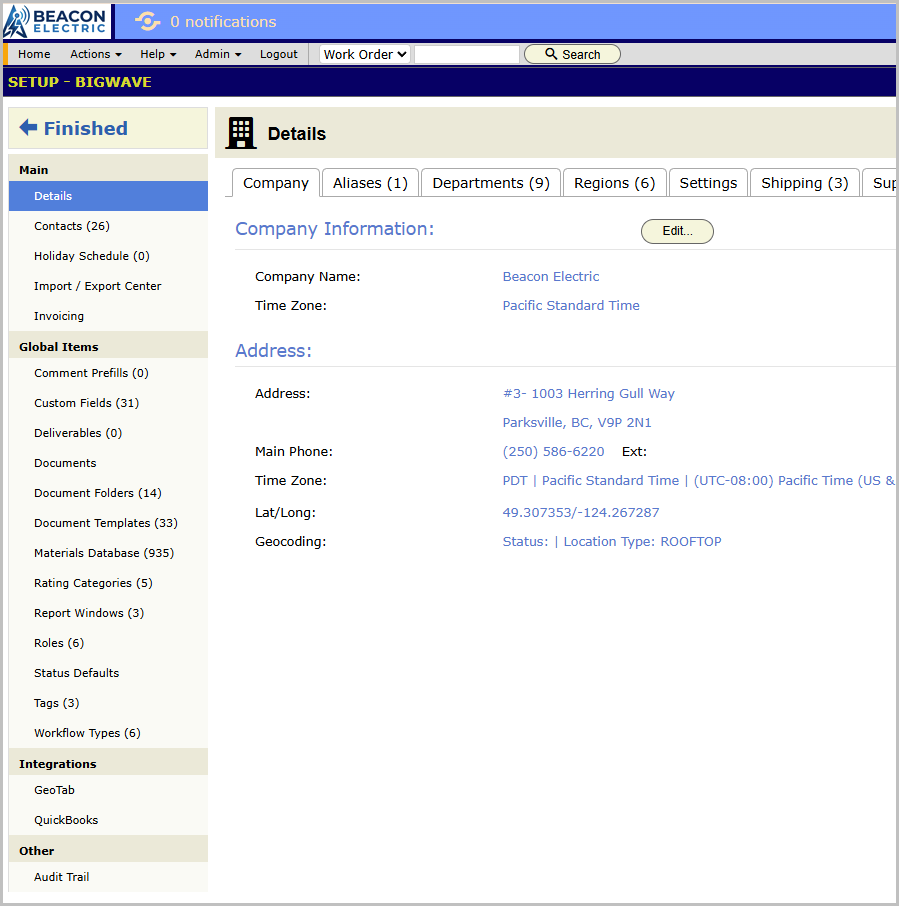Click the Beacon Electric company name value
Screen dimensions: 899x906
[551, 277]
